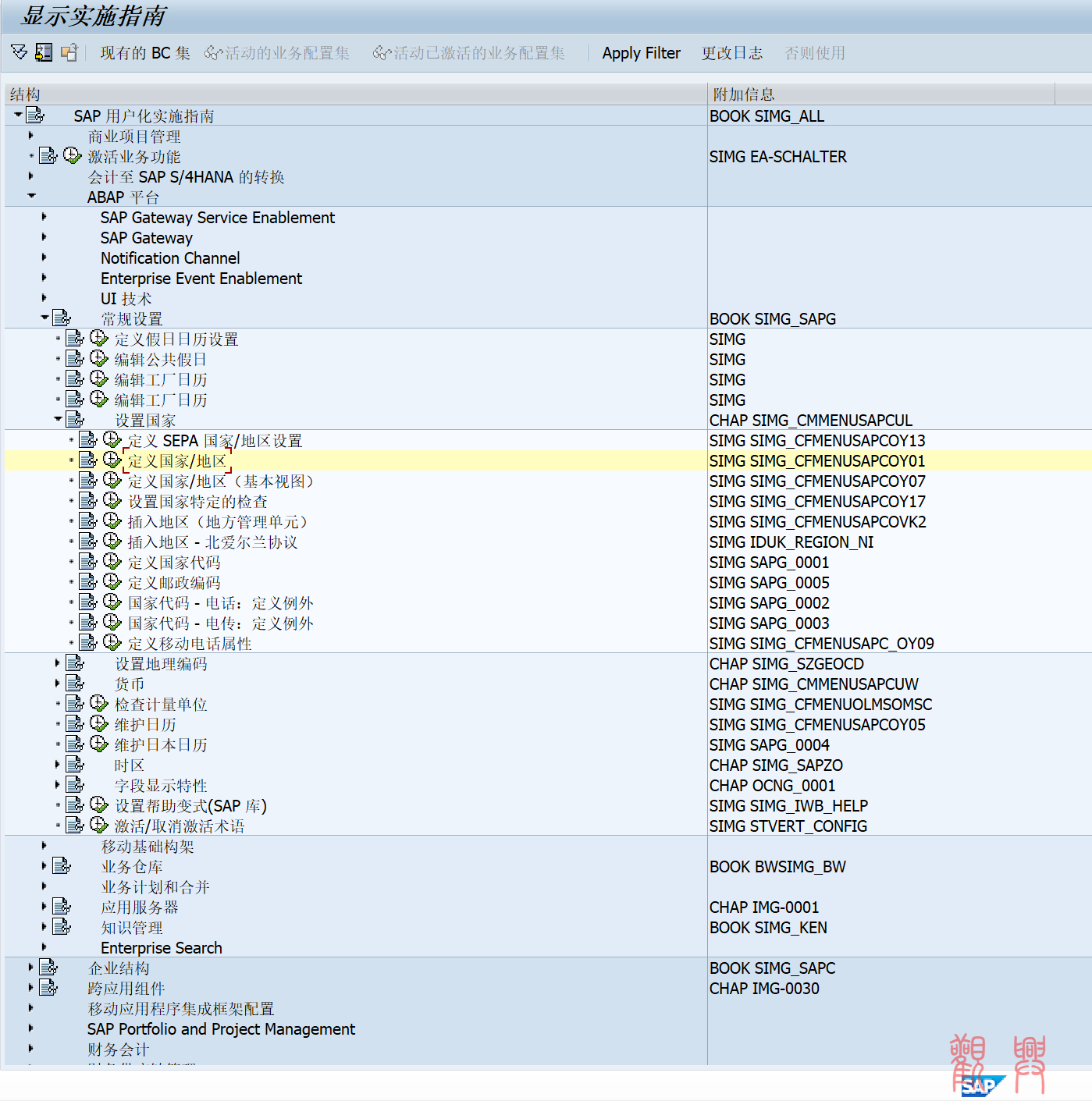Viewport: 1092px width, 1101px height.
Task: Expand the 时区 node
Action: click(58, 764)
